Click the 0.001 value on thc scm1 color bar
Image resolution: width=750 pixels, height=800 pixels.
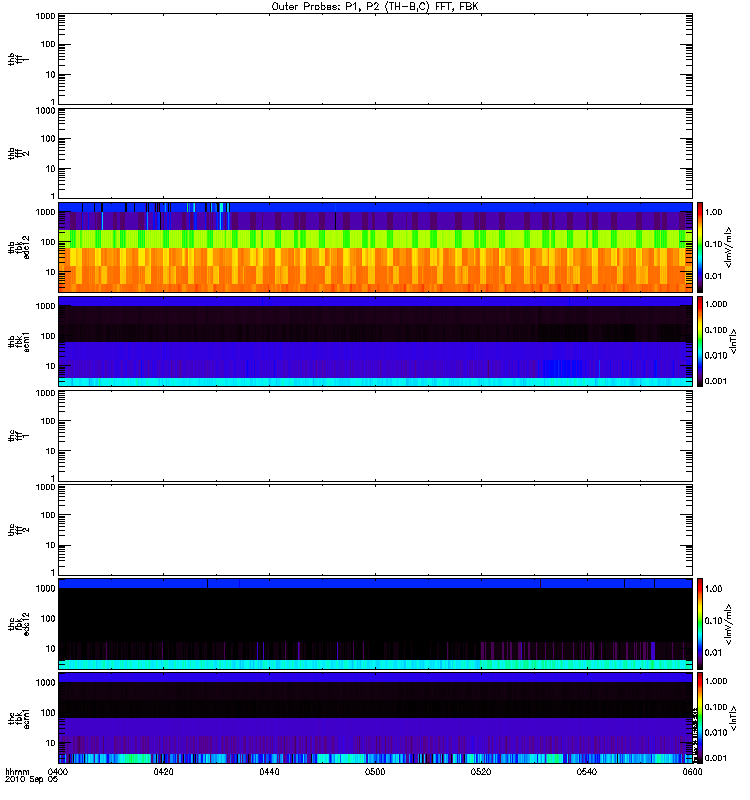716,758
